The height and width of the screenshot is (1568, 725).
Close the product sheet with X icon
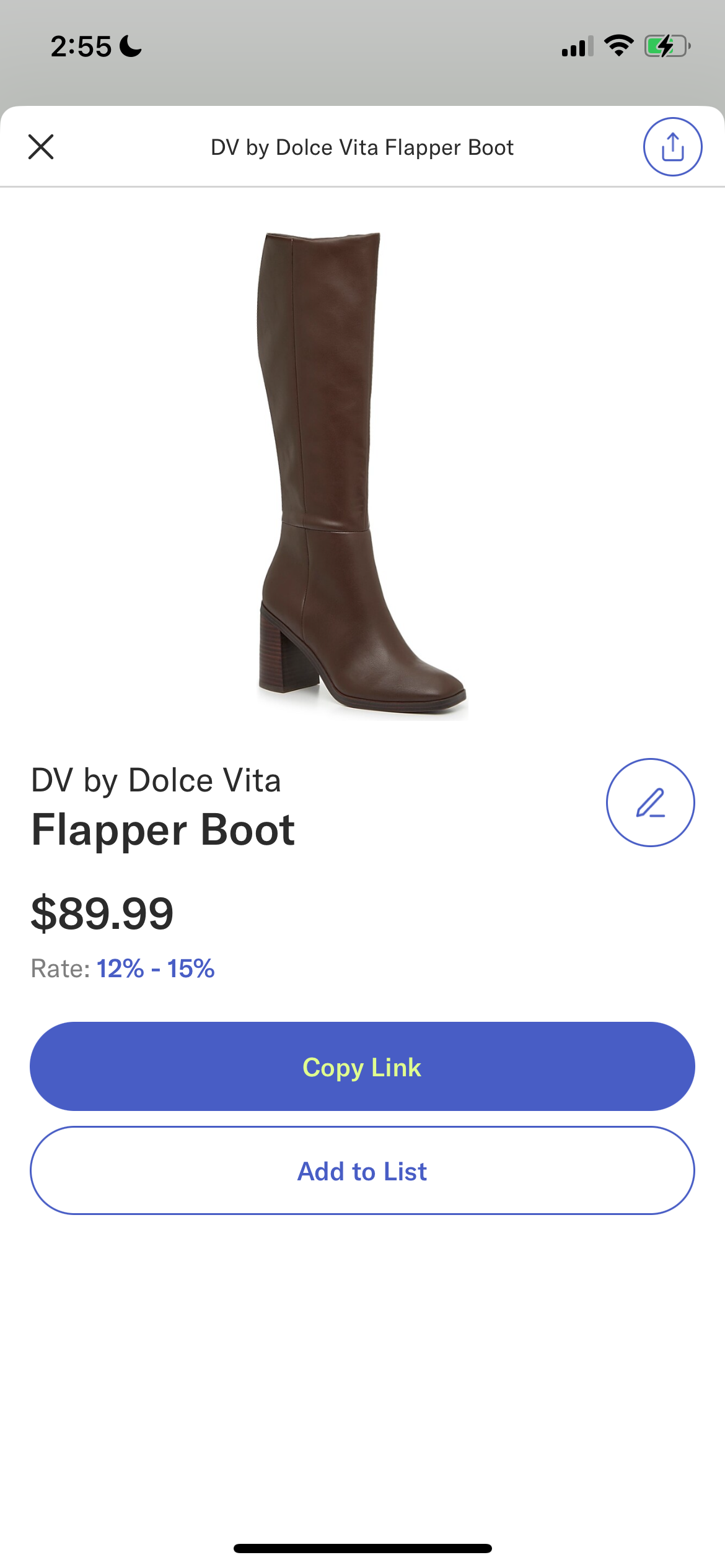(x=41, y=147)
